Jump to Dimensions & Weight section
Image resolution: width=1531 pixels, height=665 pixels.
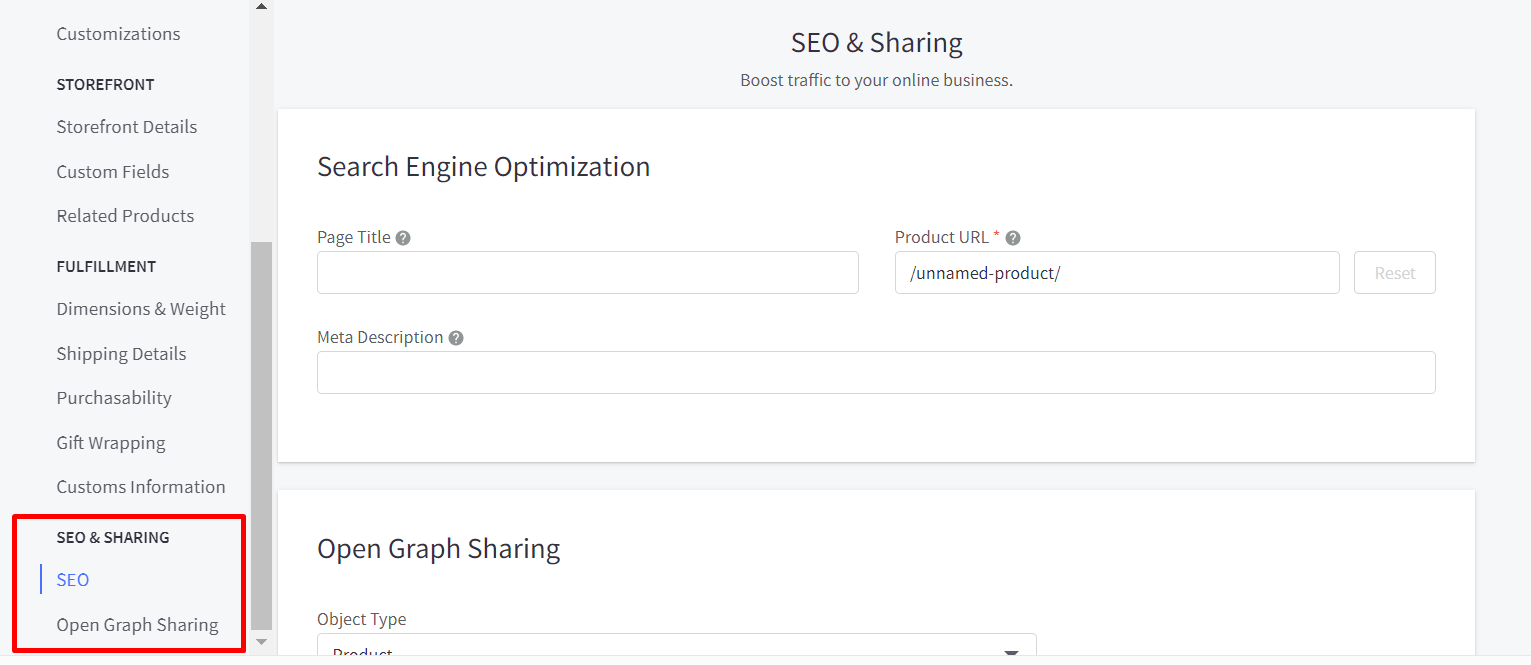141,309
